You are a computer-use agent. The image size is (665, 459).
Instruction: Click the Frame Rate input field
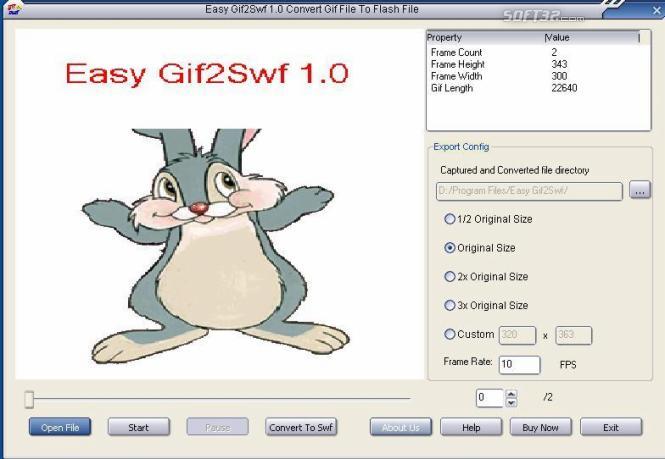pos(520,364)
